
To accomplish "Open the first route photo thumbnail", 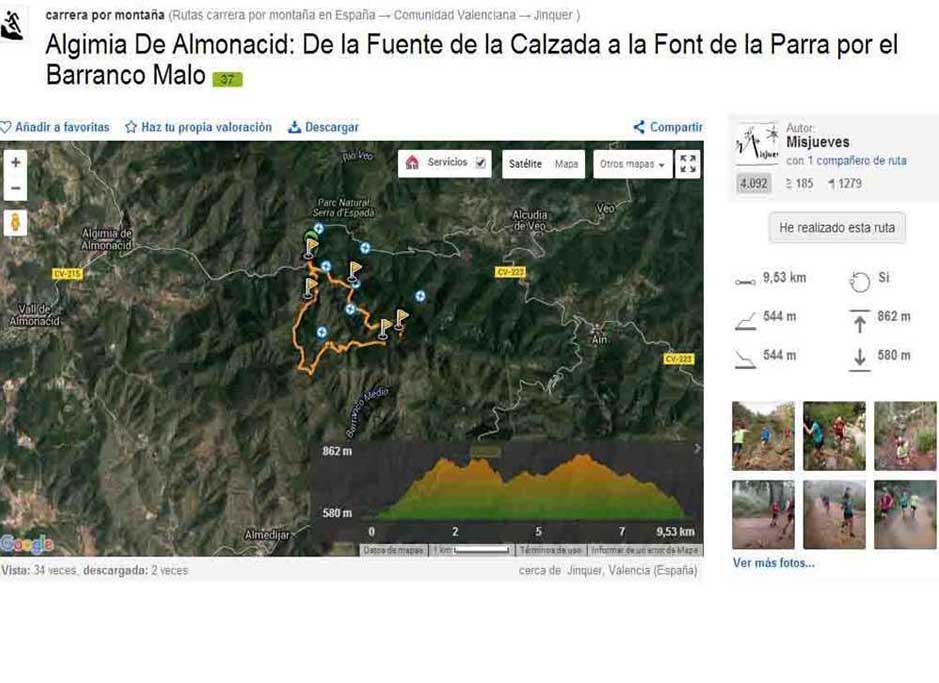I will 763,436.
